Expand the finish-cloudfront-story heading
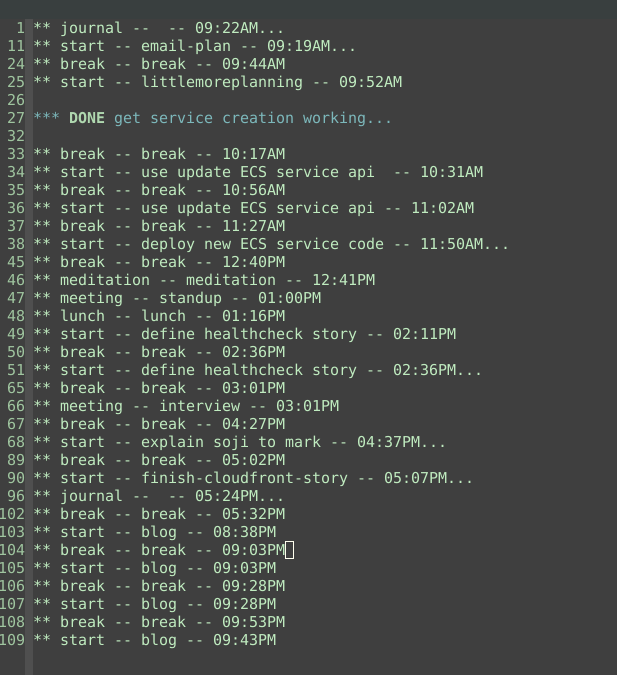Screen dimensions: 617x675 (x=253, y=478)
